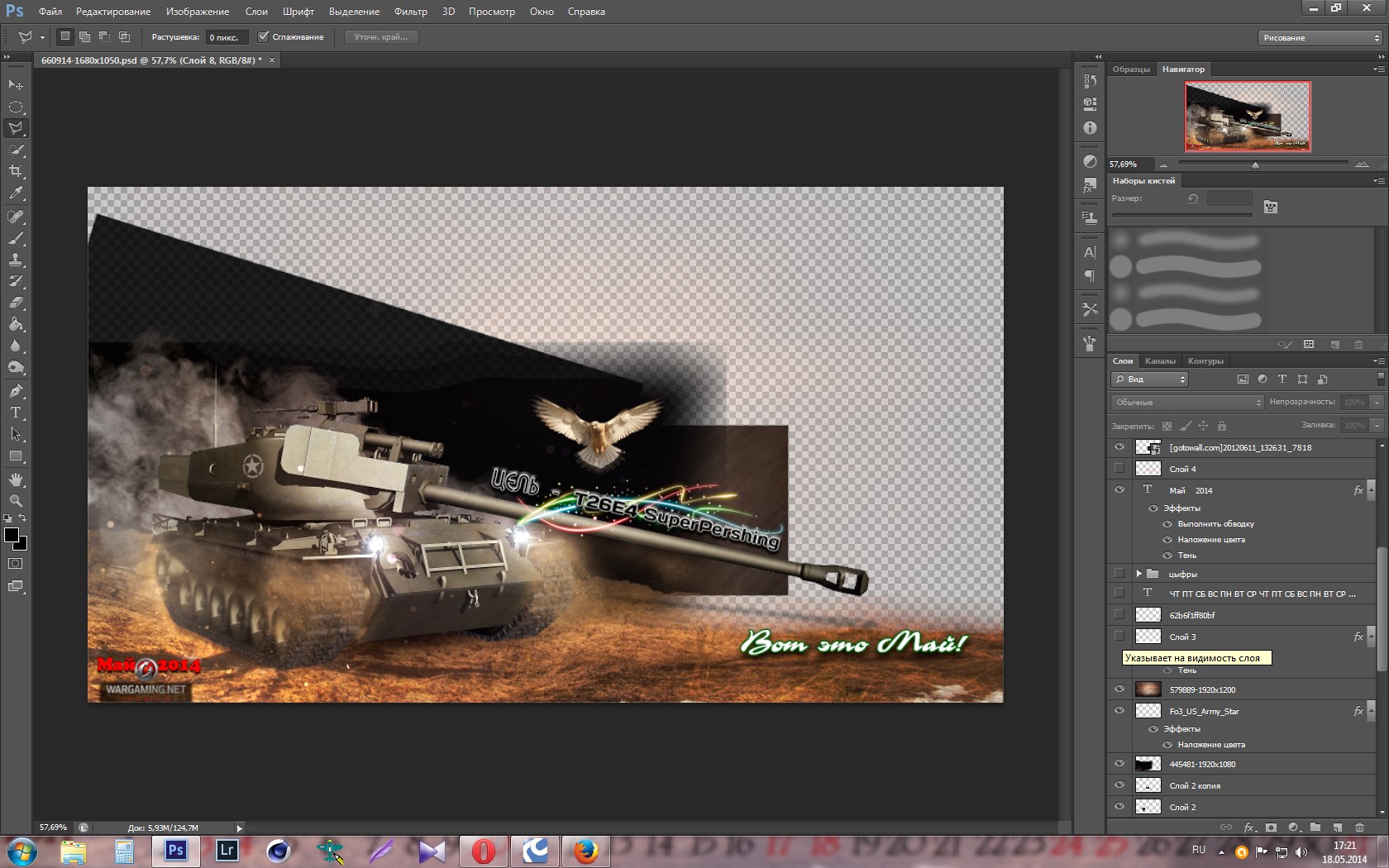
Task: Select the Spot Healing Brush tool
Action: point(16,217)
